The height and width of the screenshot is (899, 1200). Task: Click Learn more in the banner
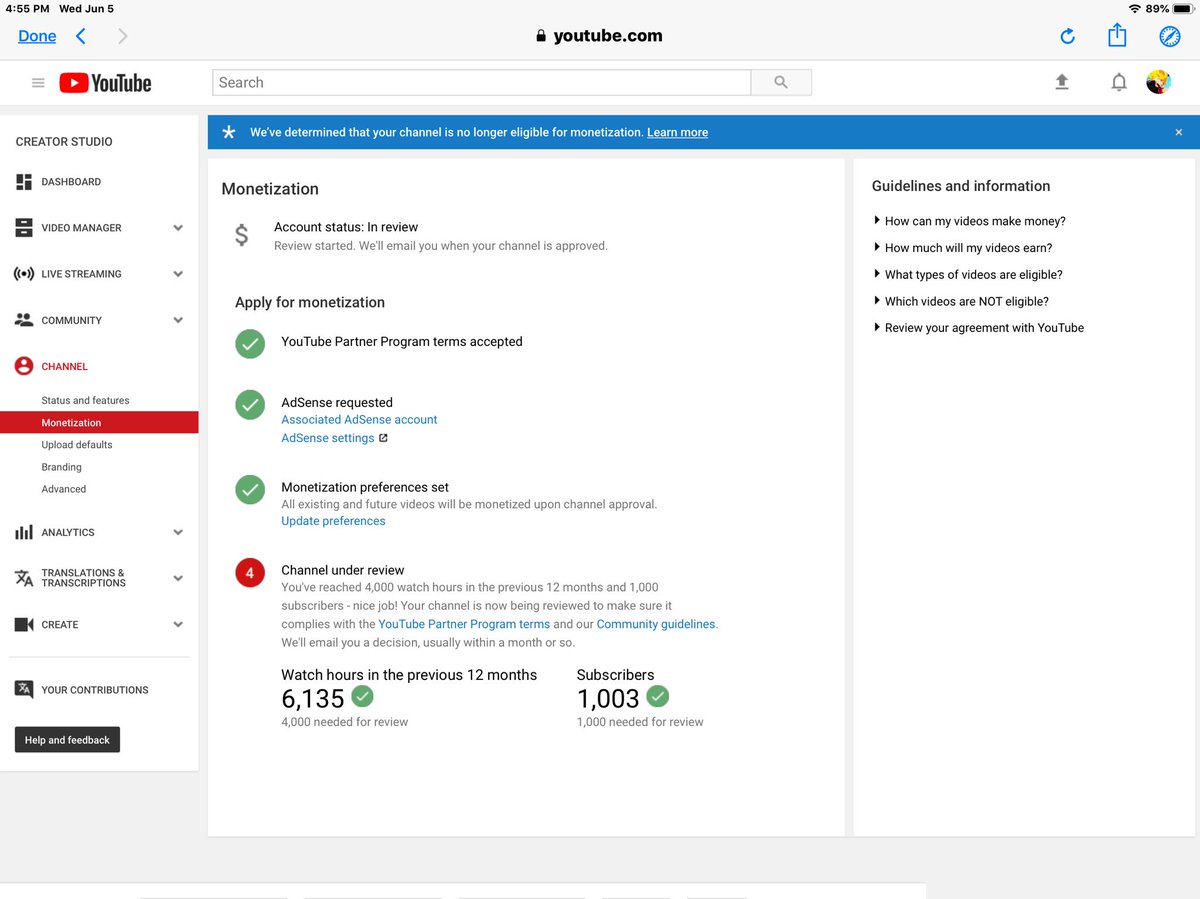pos(677,132)
